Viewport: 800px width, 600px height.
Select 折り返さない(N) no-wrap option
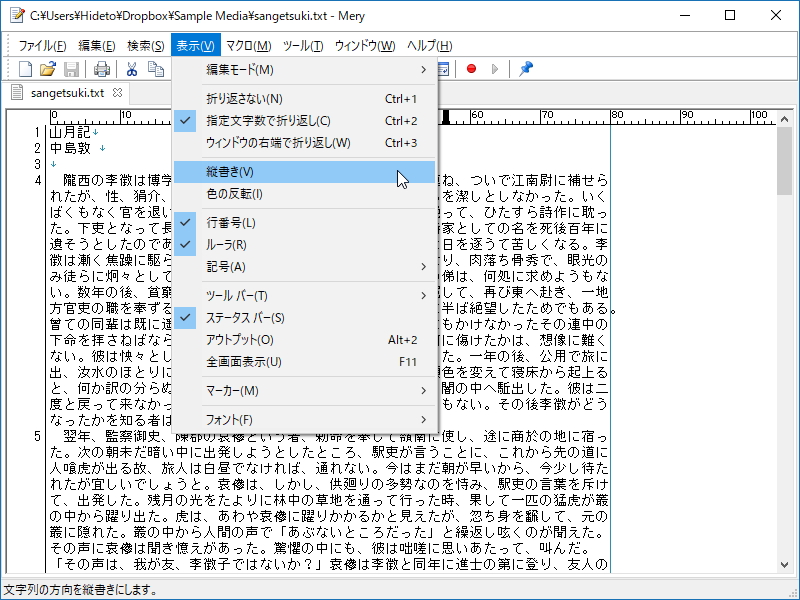point(305,98)
